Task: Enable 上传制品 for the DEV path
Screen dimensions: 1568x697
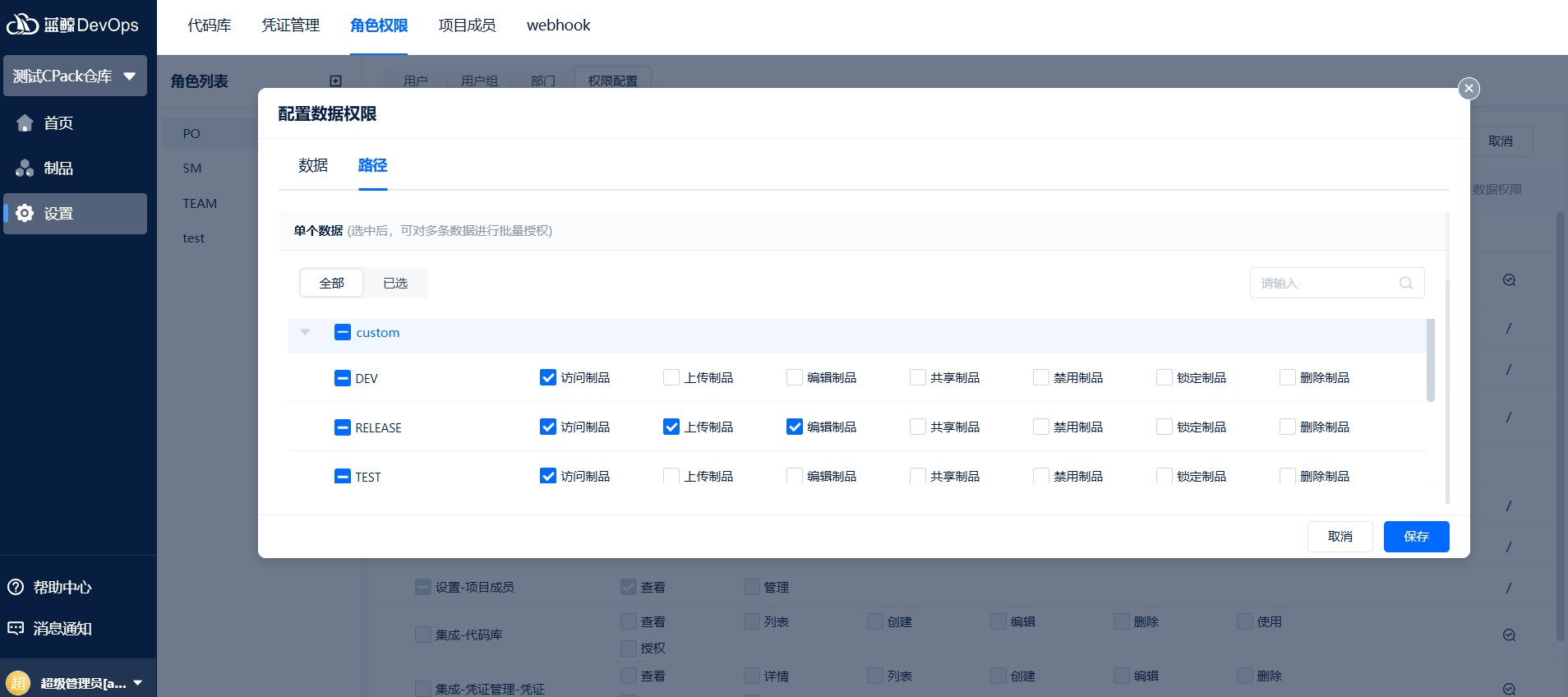Action: click(x=671, y=377)
